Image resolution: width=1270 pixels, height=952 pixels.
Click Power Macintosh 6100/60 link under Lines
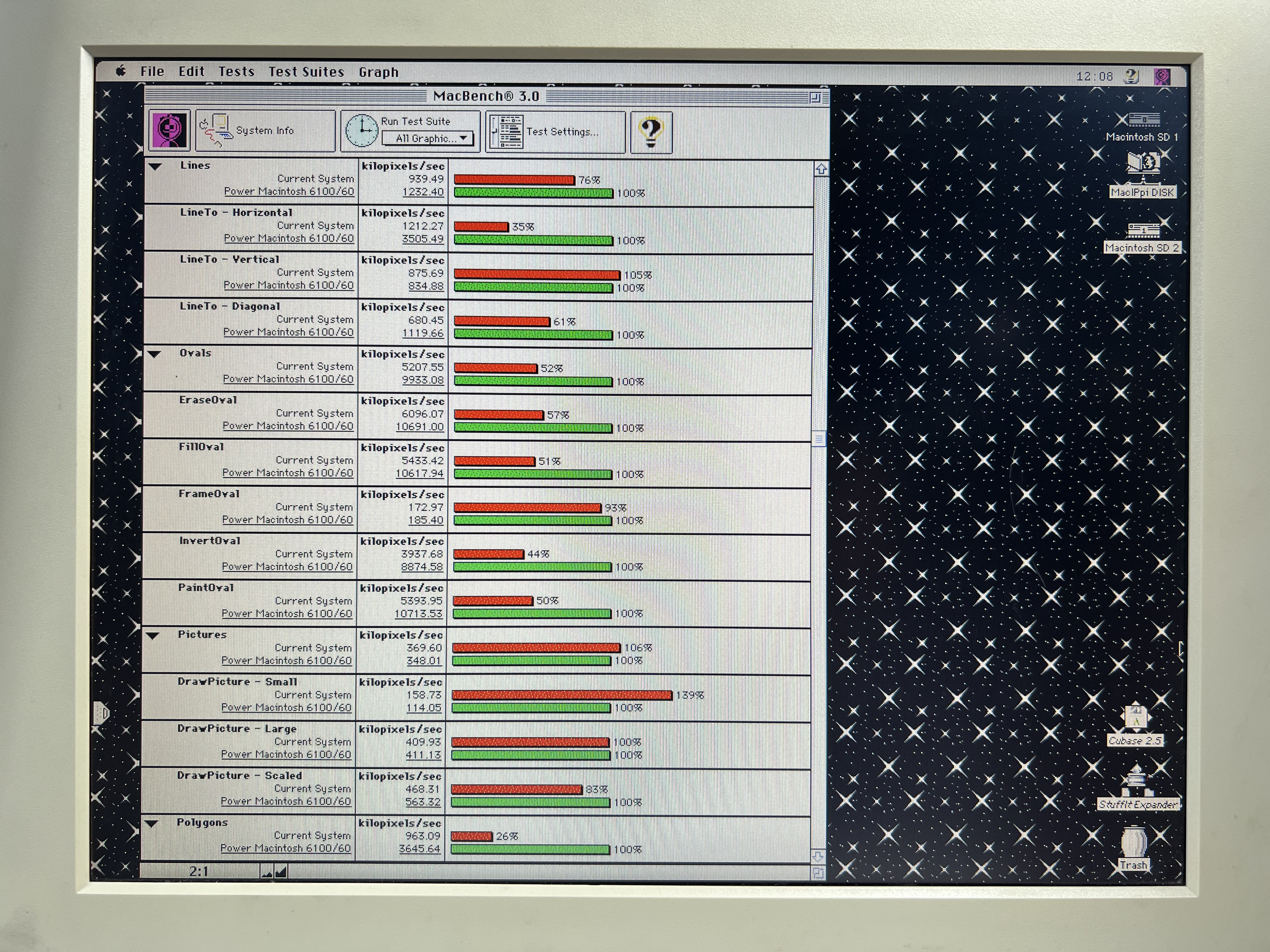pyautogui.click(x=289, y=192)
